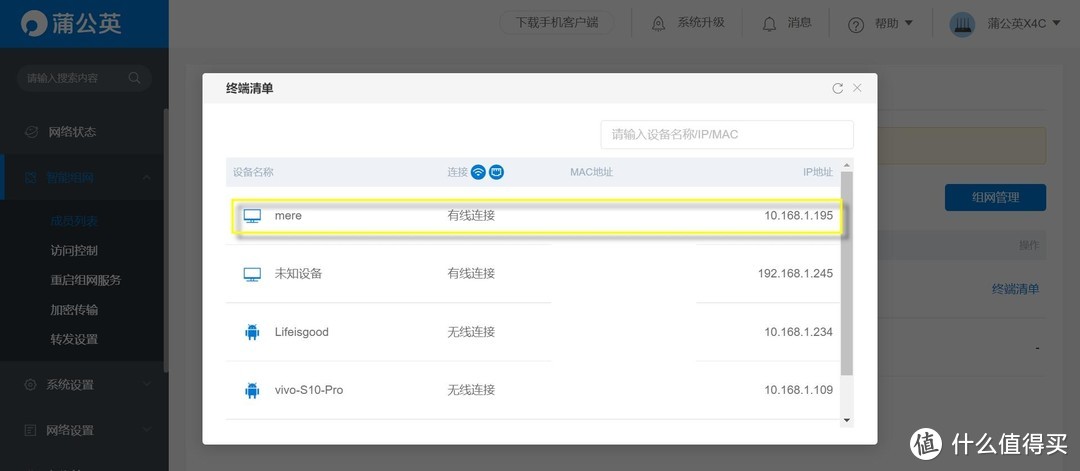
Task: Open 重启组网服务 in sidebar
Action: click(86, 280)
